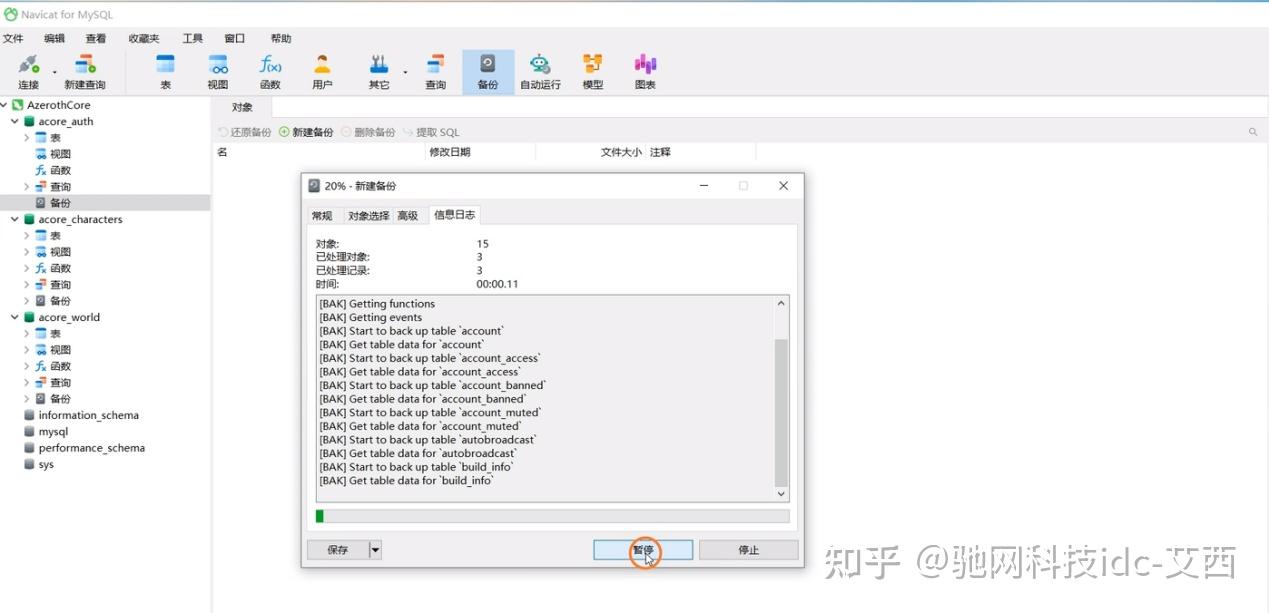Screen dimensions: 1269x613
Task: Click the 自动运行 (Automation) toolbar icon
Action: pyautogui.click(x=540, y=70)
